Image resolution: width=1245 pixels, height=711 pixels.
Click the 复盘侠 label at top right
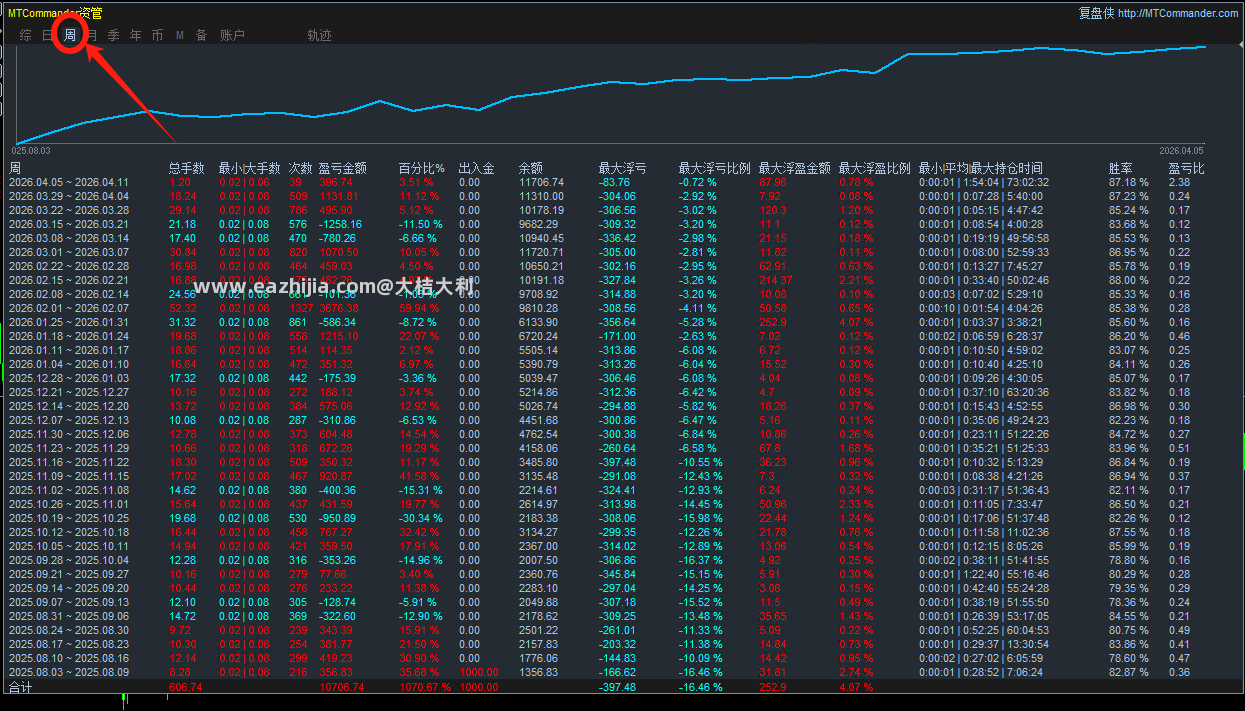click(x=1097, y=13)
